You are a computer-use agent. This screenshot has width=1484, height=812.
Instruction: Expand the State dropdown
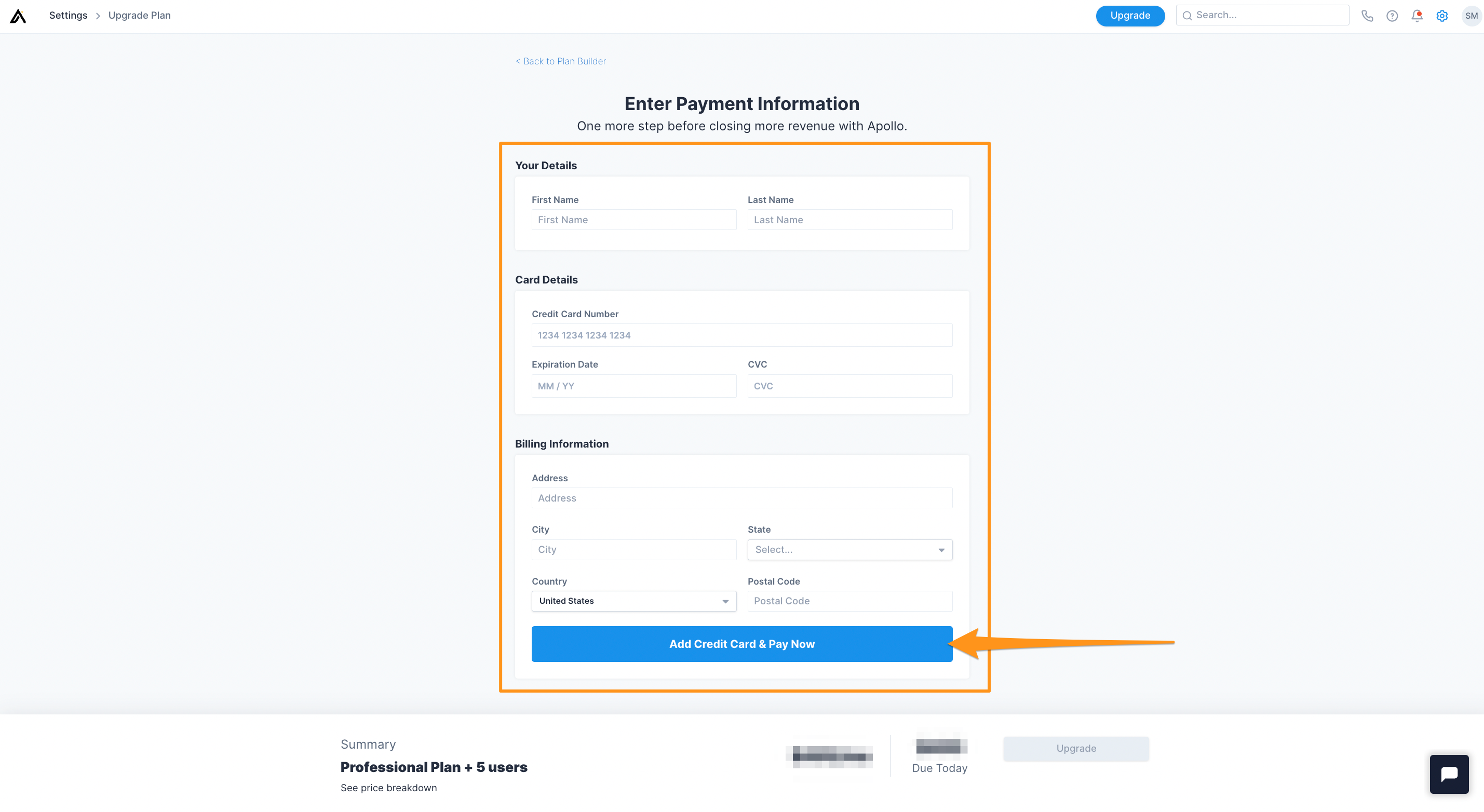[x=849, y=549]
